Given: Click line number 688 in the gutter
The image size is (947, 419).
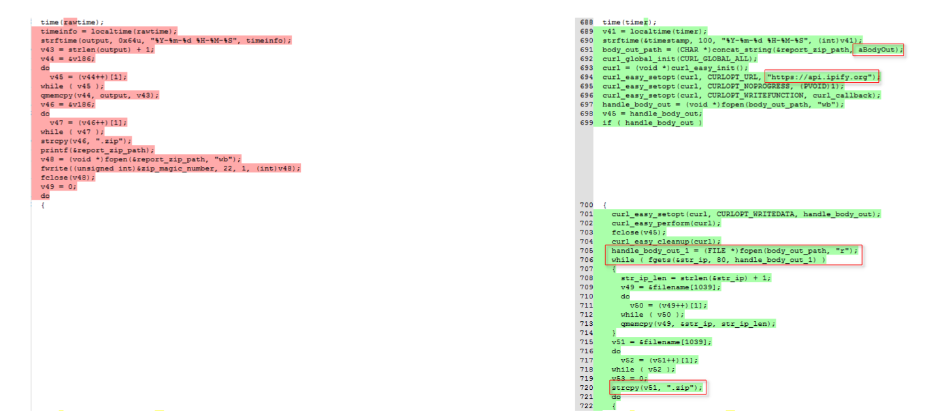Looking at the screenshot, I should click(x=587, y=21).
